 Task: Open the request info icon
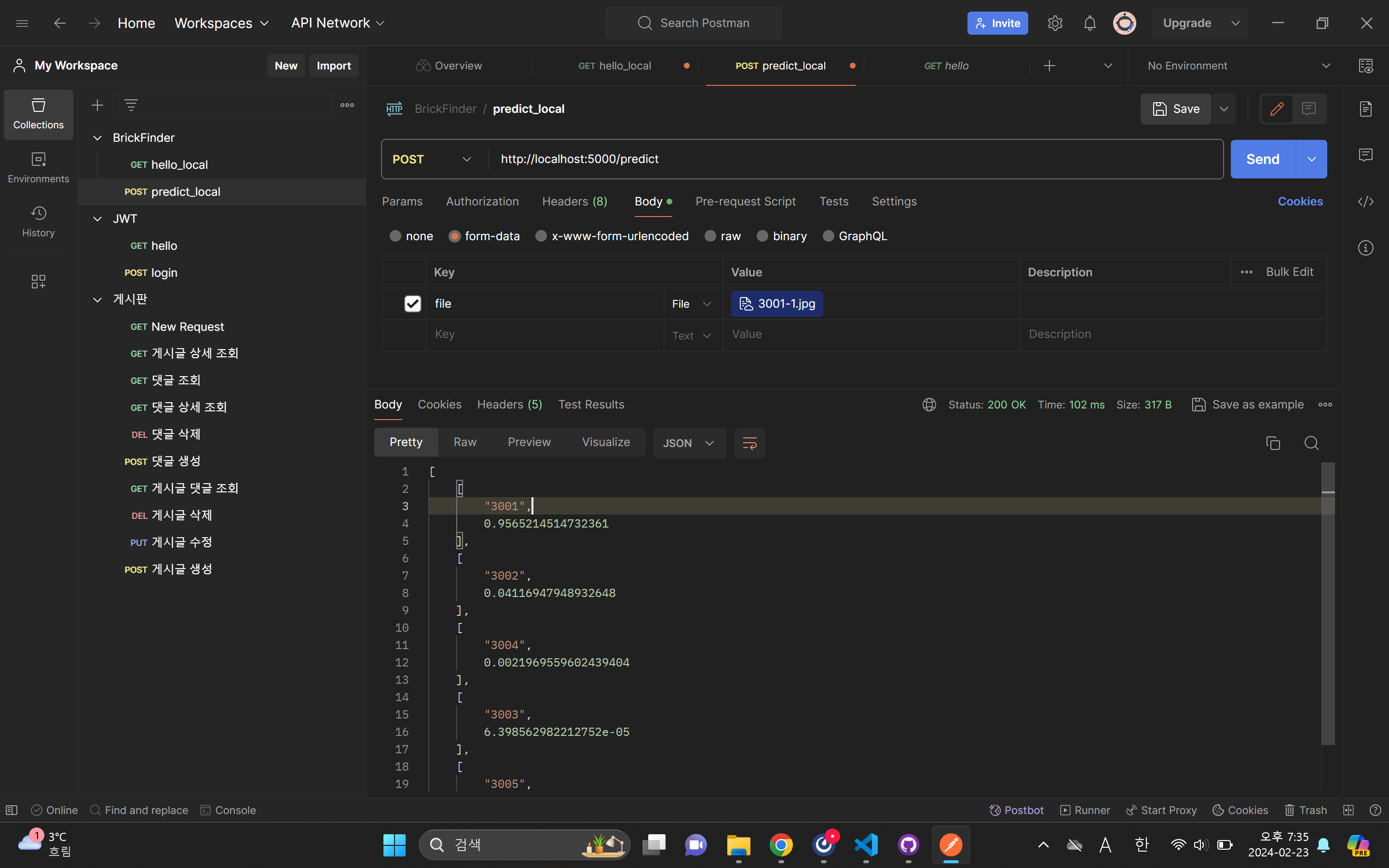(1365, 248)
